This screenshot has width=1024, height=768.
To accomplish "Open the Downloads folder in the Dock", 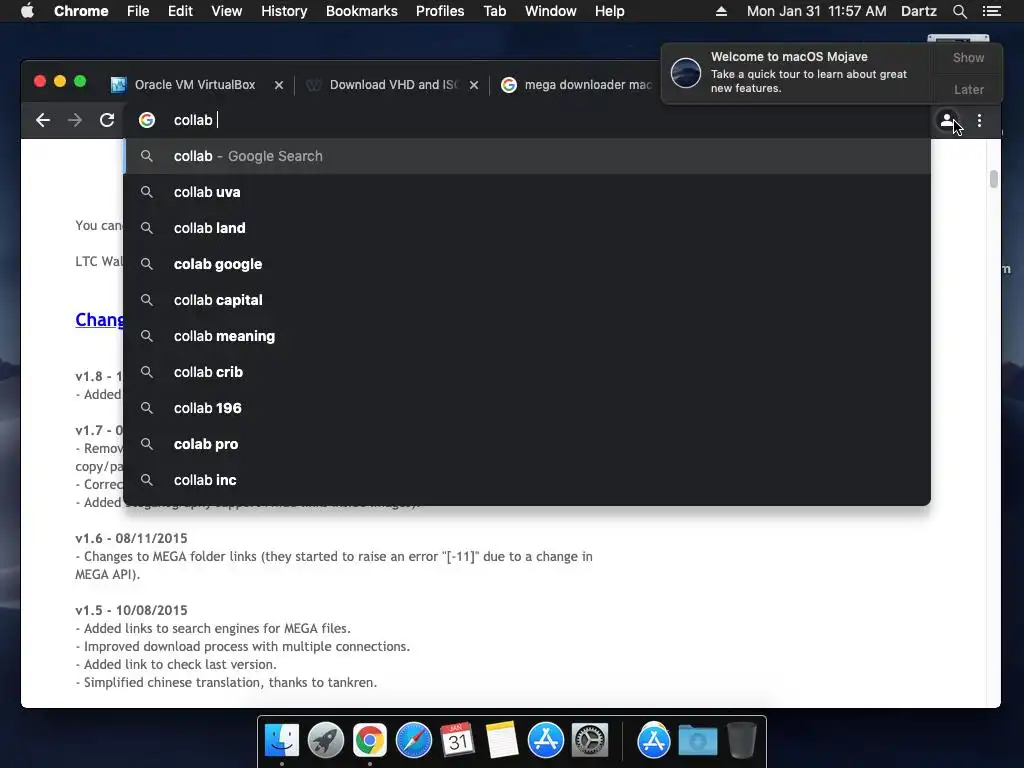I will (x=697, y=741).
